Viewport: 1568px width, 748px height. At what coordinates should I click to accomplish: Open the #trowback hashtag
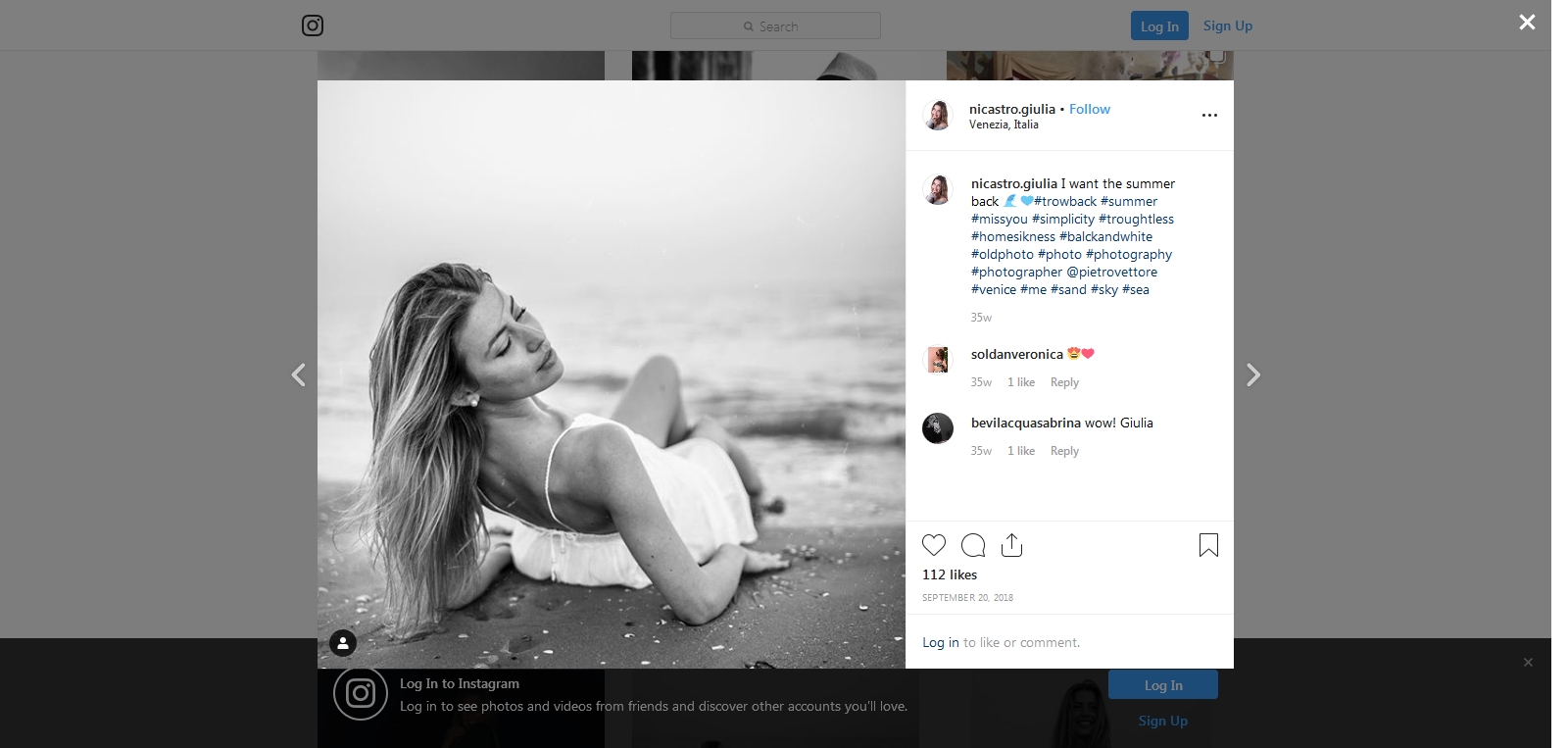pyautogui.click(x=1065, y=201)
